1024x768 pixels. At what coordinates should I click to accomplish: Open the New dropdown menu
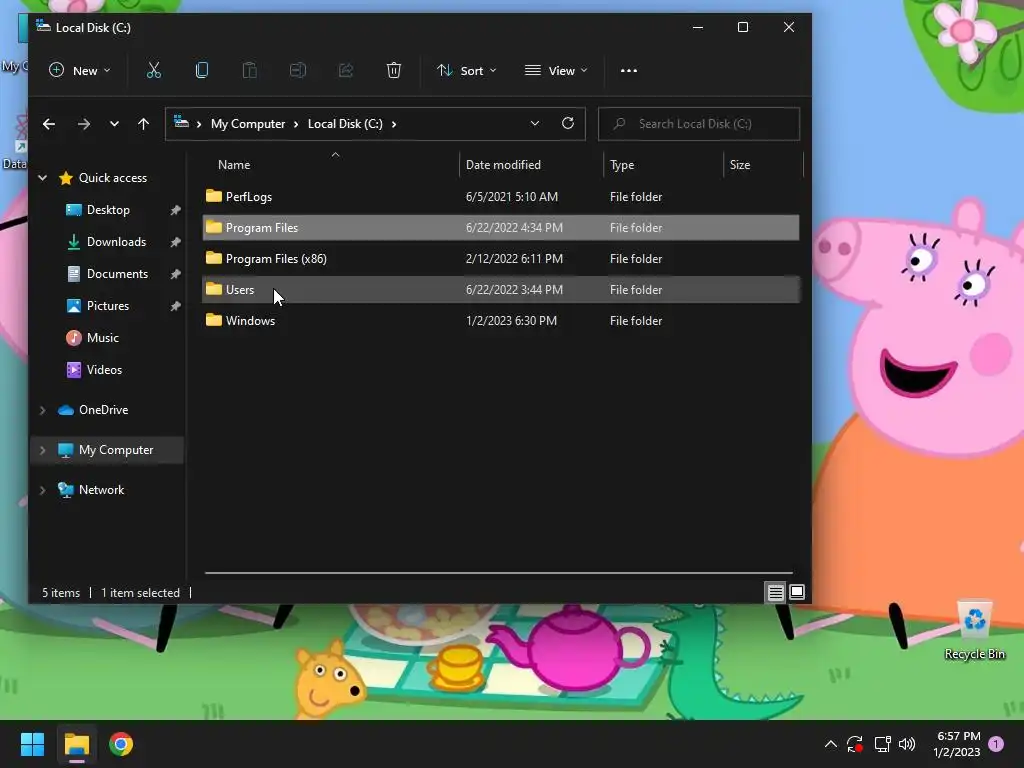click(80, 71)
